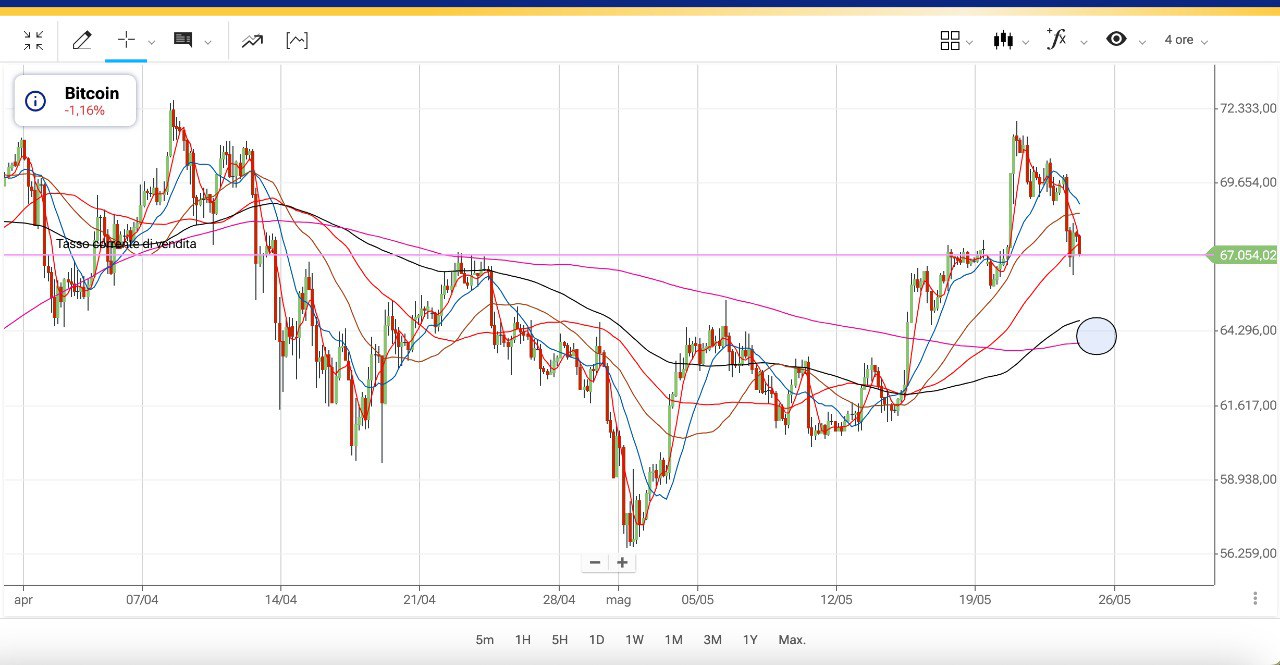This screenshot has width=1280, height=665.
Task: Click the bracketed chart pattern icon
Action: [x=297, y=41]
